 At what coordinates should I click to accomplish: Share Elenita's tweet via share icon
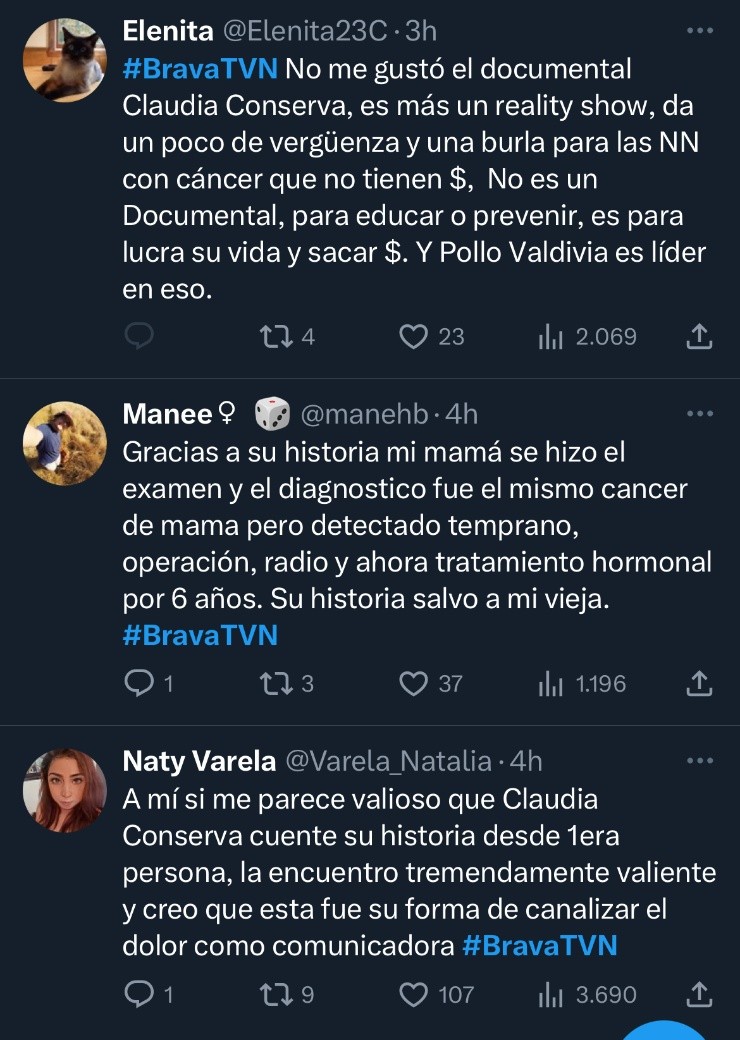700,337
